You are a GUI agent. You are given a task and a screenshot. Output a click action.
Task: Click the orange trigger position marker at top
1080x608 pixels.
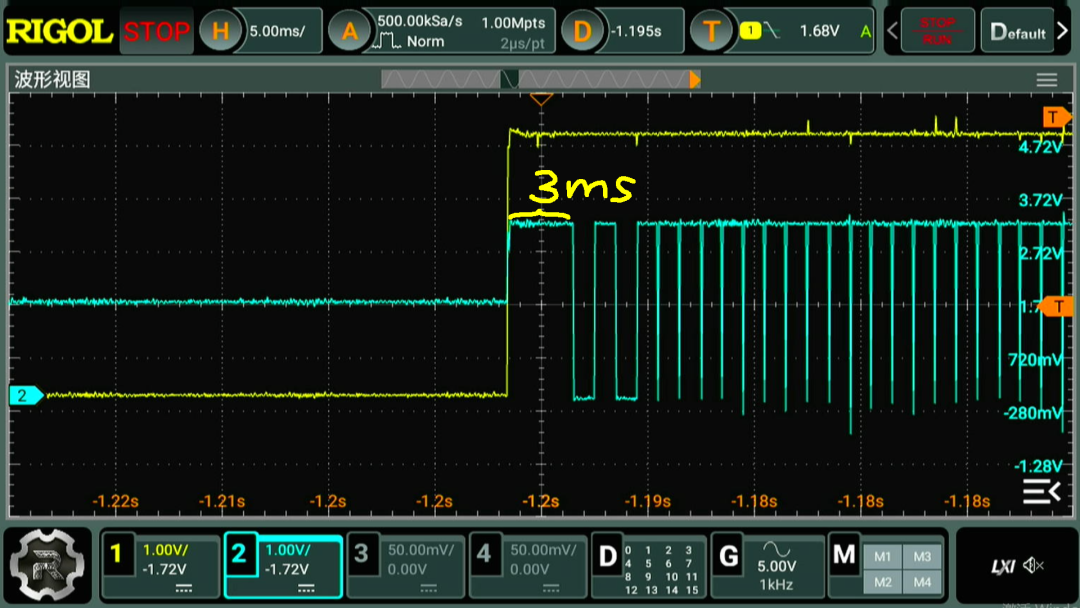pyautogui.click(x=541, y=100)
